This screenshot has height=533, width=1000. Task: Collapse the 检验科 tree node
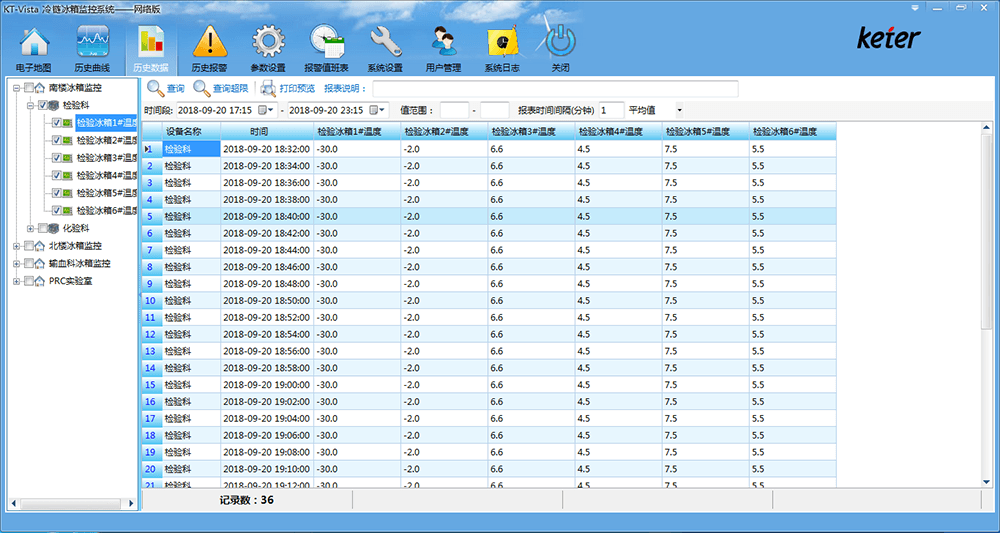pos(31,105)
